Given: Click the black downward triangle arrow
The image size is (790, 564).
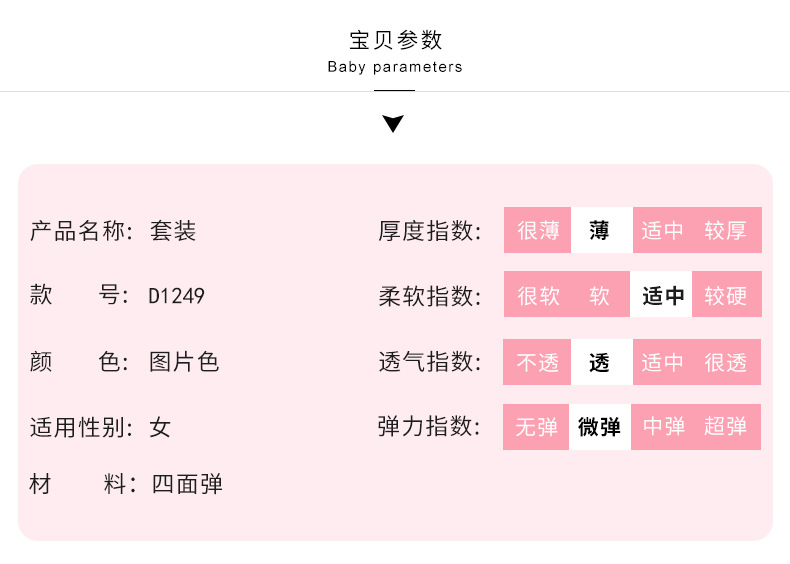Looking at the screenshot, I should coord(393,124).
